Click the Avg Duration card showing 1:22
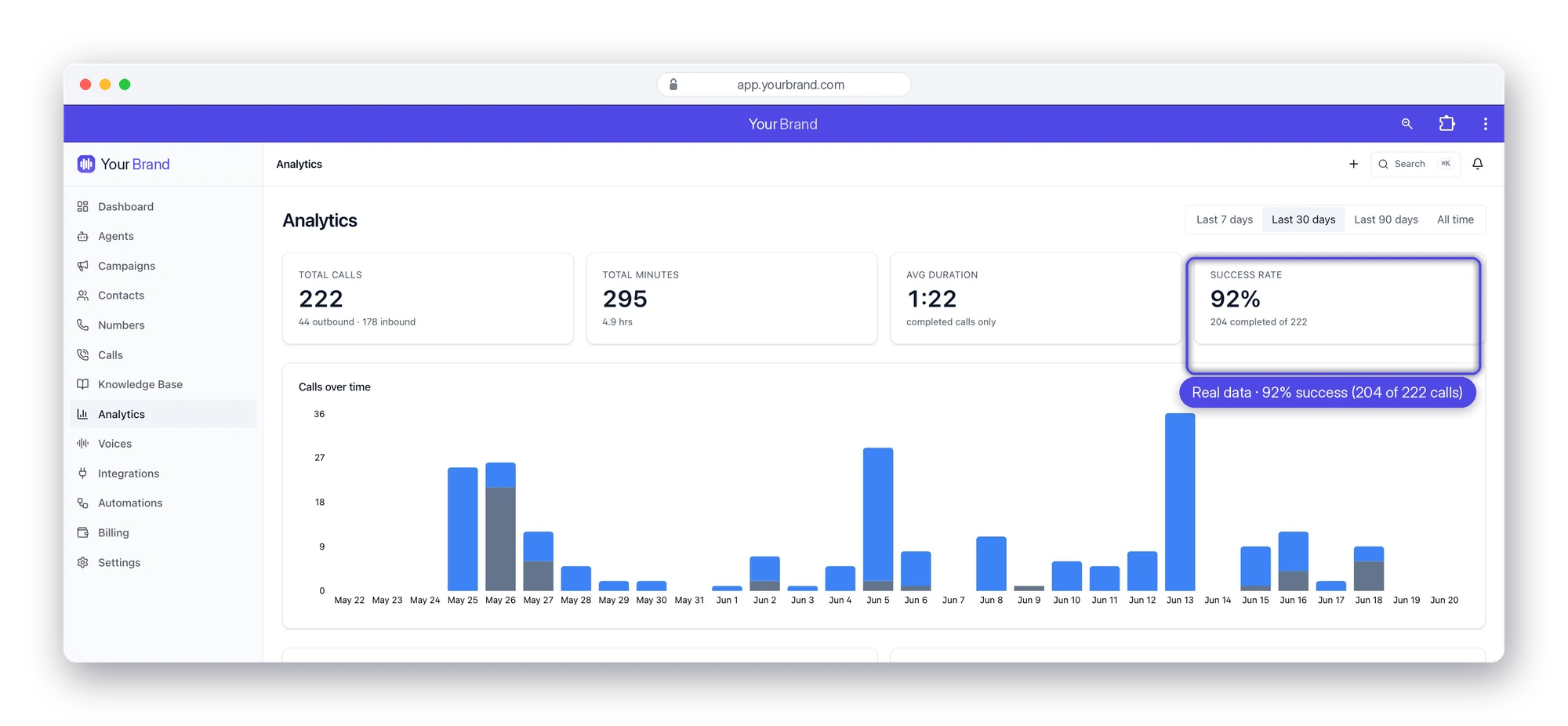 tap(1036, 298)
